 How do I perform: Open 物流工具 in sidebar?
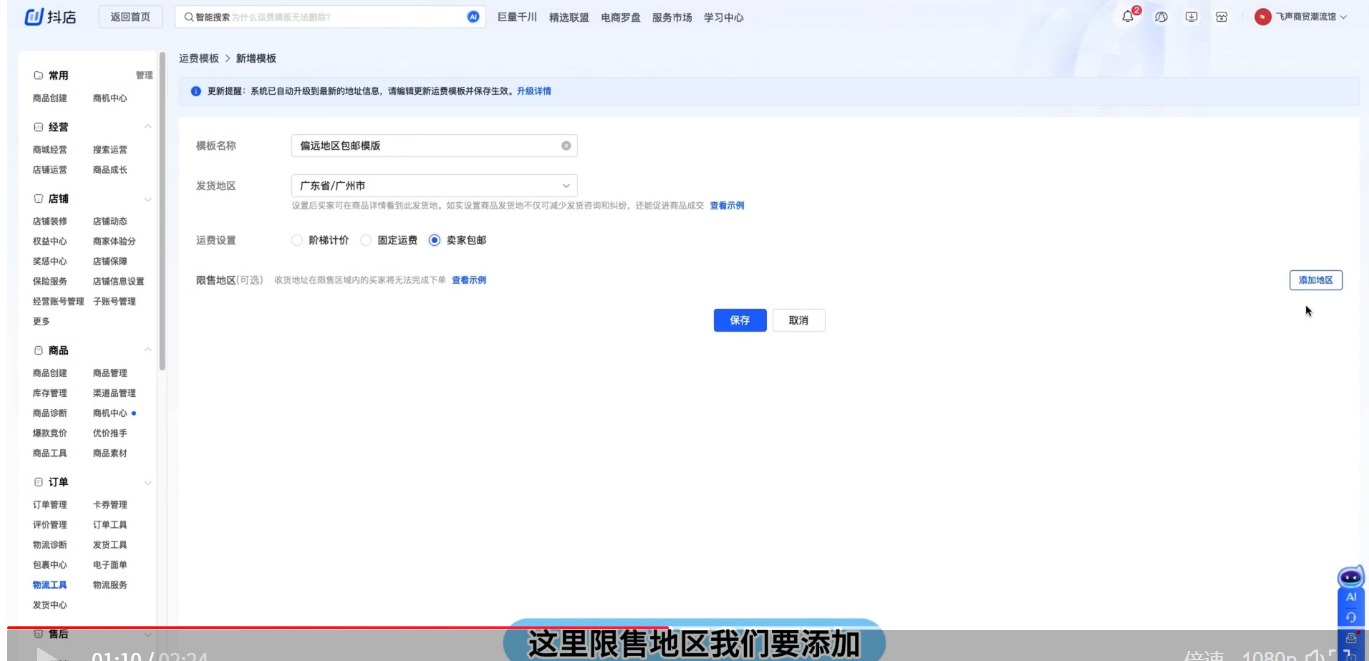coord(50,585)
